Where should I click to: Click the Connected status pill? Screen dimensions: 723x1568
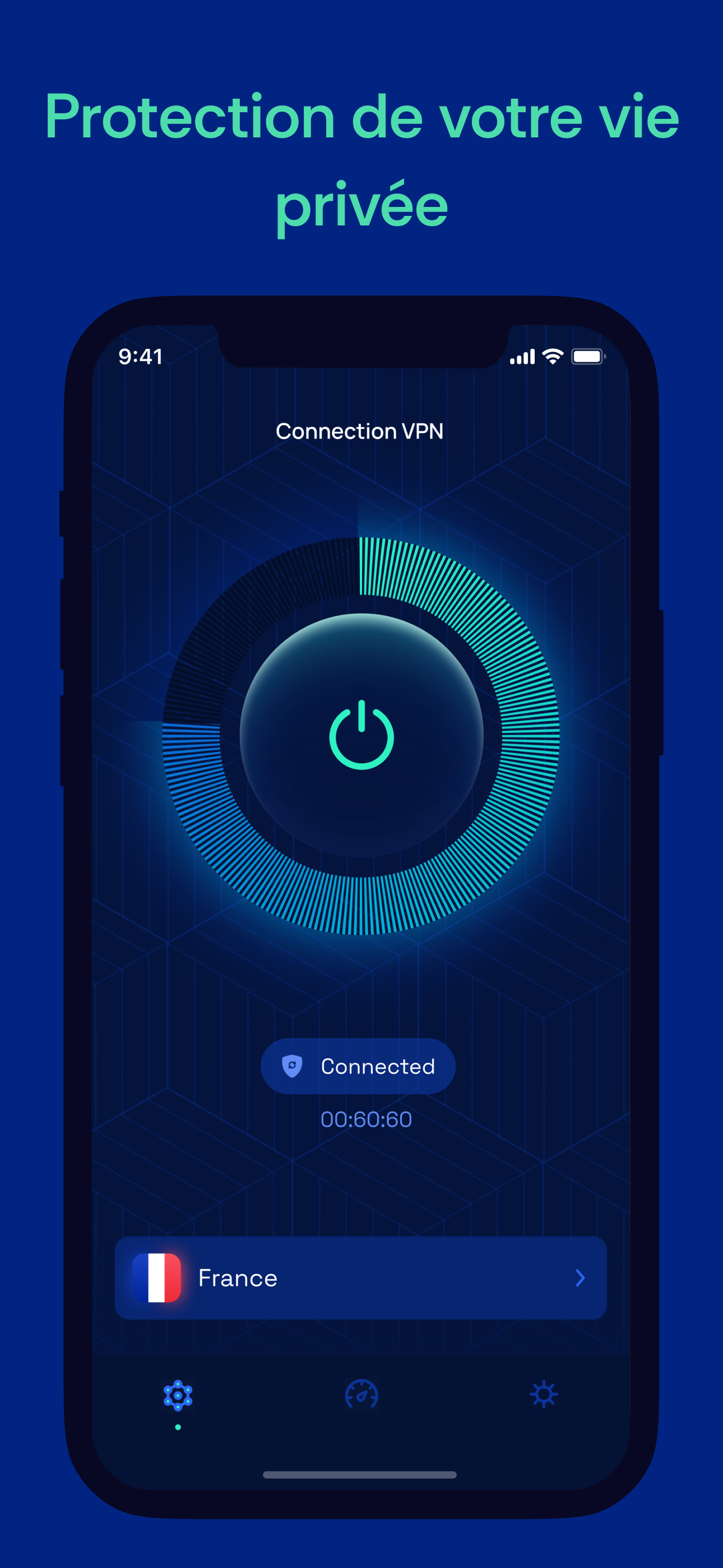tap(358, 1067)
